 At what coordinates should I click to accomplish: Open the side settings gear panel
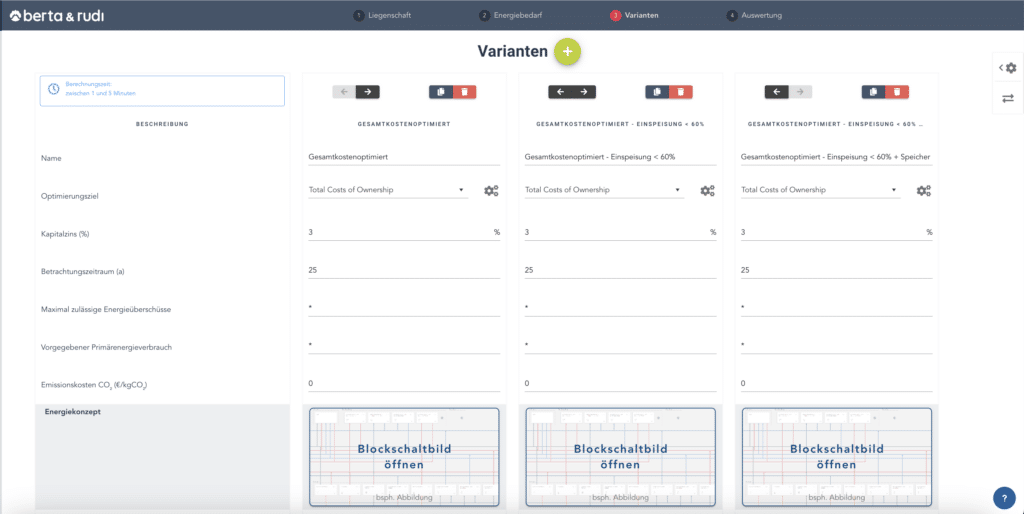click(x=1008, y=68)
